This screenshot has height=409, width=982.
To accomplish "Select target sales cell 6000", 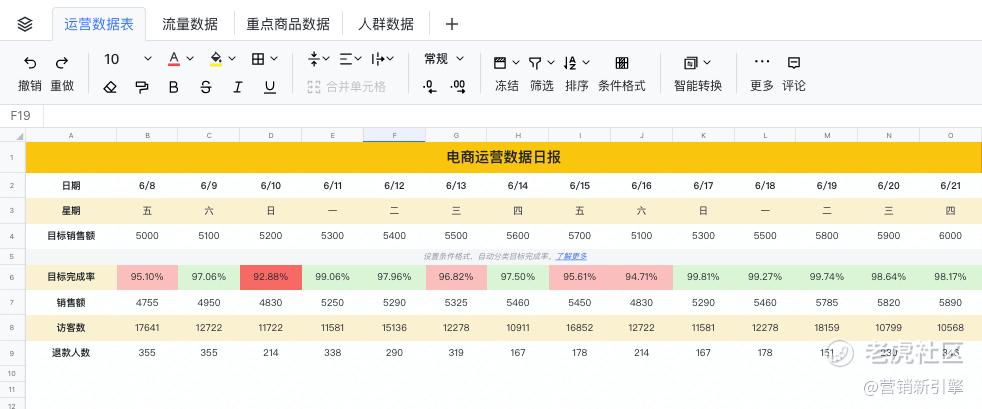I will [950, 236].
